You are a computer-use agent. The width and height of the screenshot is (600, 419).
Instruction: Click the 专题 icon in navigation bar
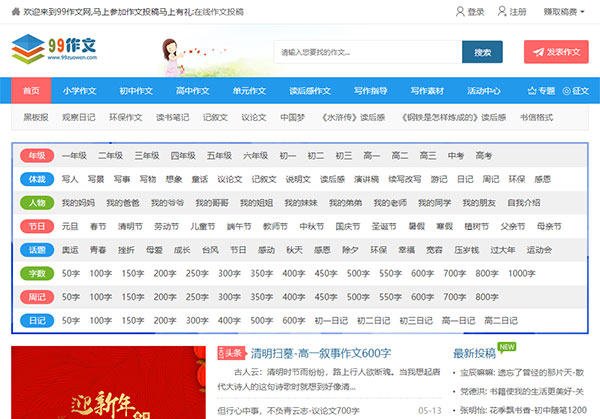(x=533, y=91)
